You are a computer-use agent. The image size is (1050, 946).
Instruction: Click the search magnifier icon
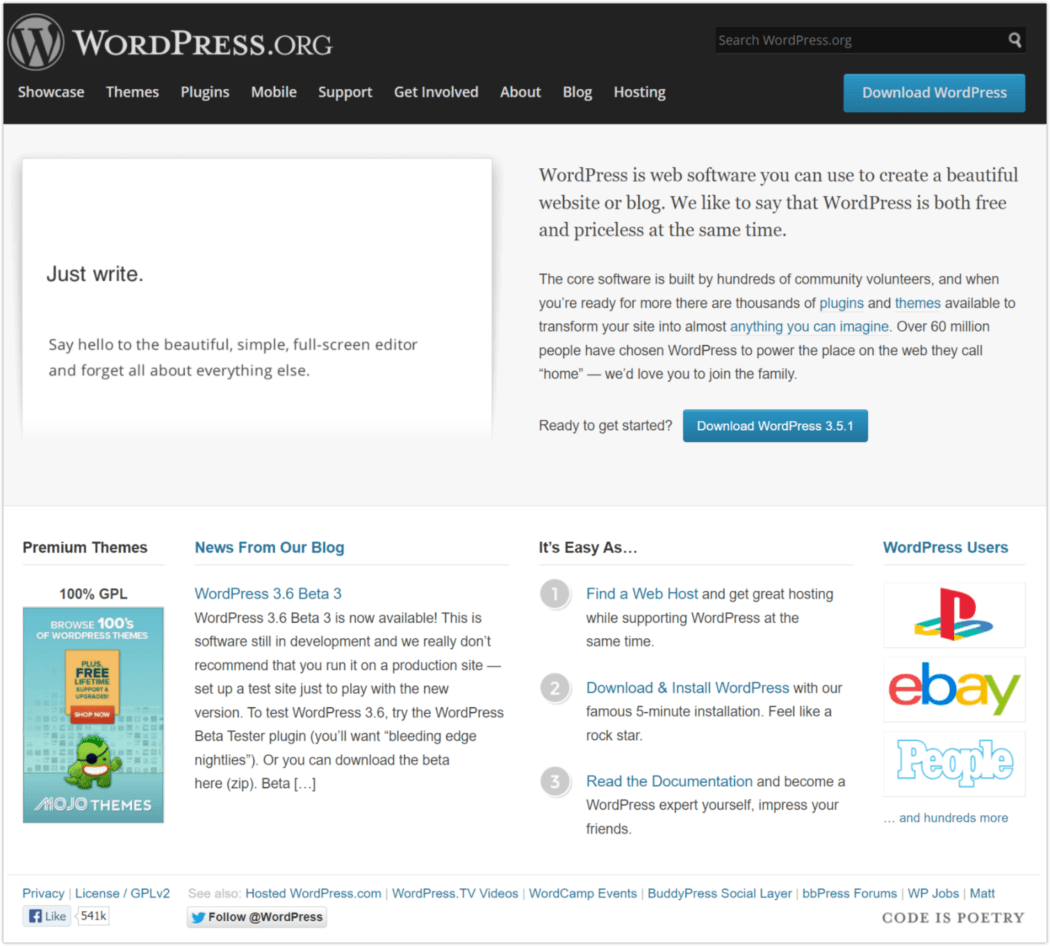click(x=1016, y=39)
